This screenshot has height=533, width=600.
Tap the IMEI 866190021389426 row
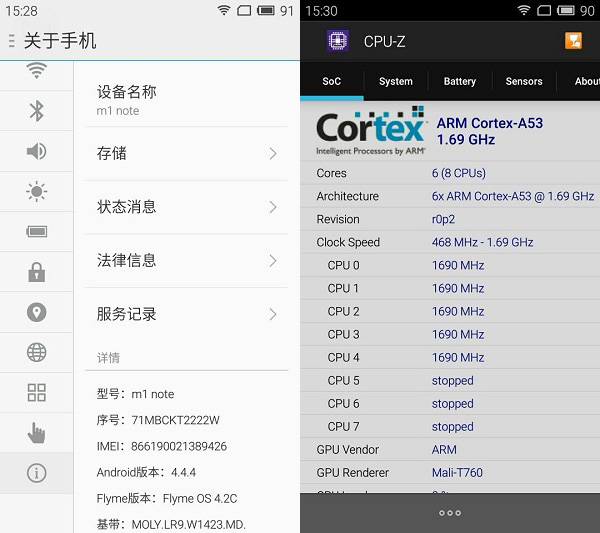(x=161, y=446)
